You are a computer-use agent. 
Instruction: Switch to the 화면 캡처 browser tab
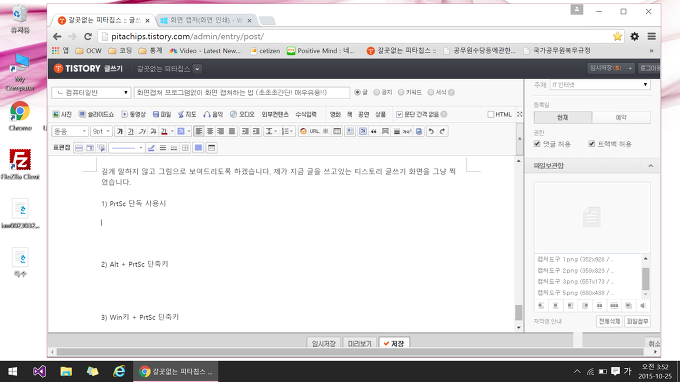[x=206, y=20]
